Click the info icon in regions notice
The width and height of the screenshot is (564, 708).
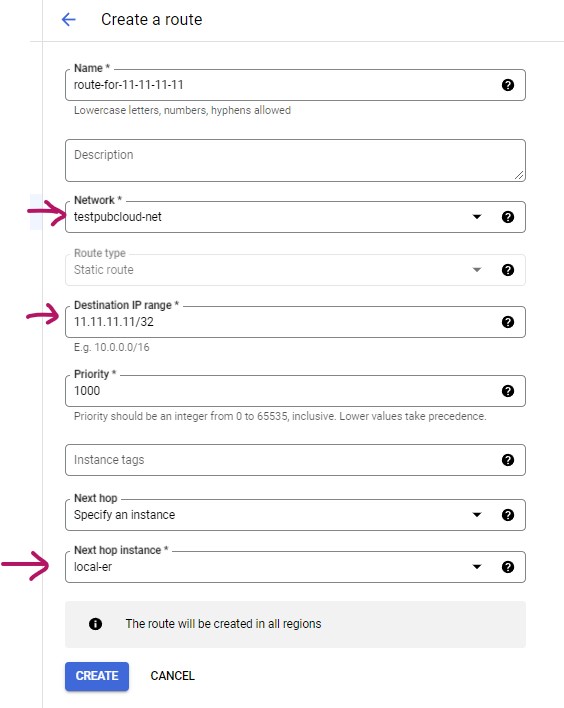point(95,624)
